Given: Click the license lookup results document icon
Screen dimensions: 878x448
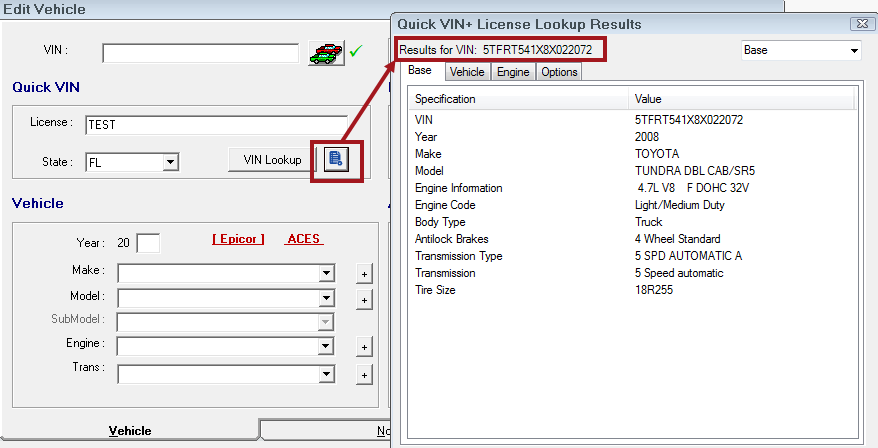Looking at the screenshot, I should point(336,160).
